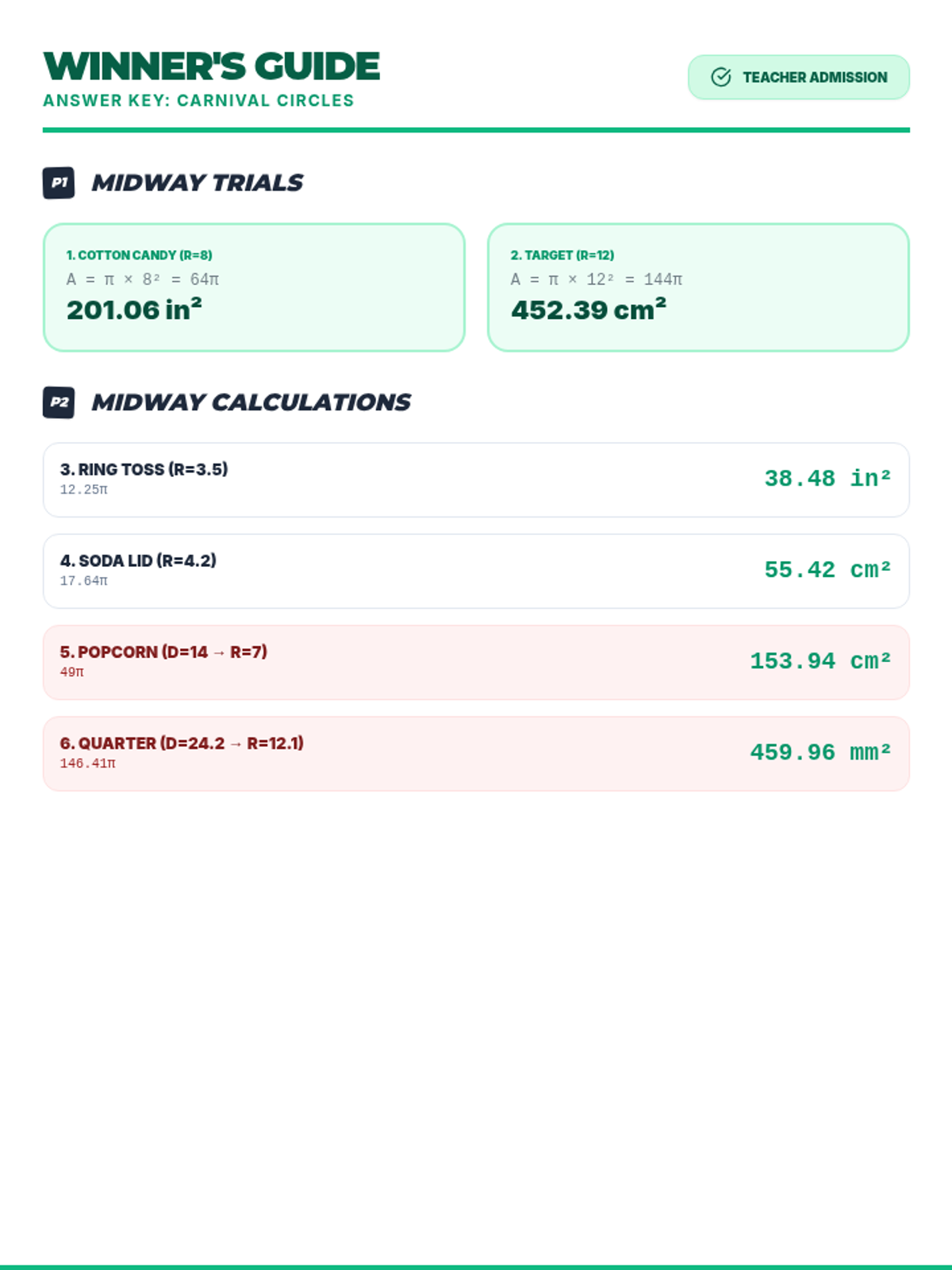Image resolution: width=952 pixels, height=1270 pixels.
Task: Select the Popcorn (D=14 → R=7) row
Action: point(476,663)
